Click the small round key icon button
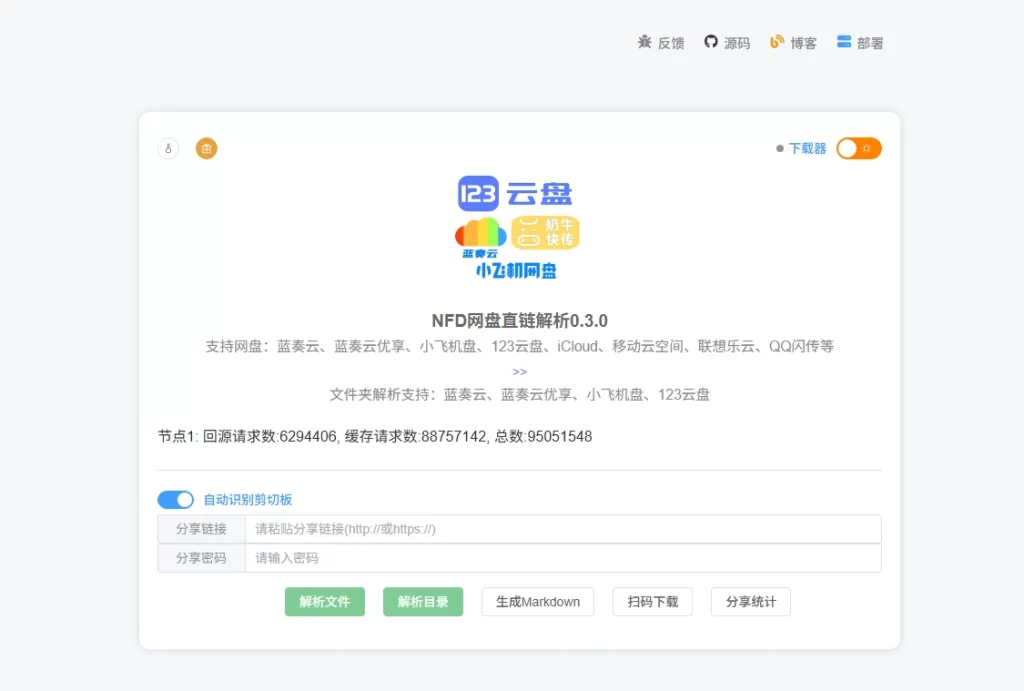This screenshot has width=1024, height=691. click(168, 148)
